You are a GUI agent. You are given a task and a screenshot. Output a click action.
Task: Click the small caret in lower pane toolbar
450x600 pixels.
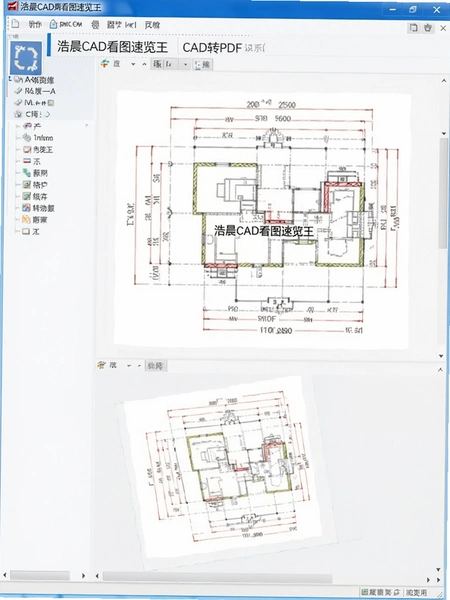tap(139, 366)
